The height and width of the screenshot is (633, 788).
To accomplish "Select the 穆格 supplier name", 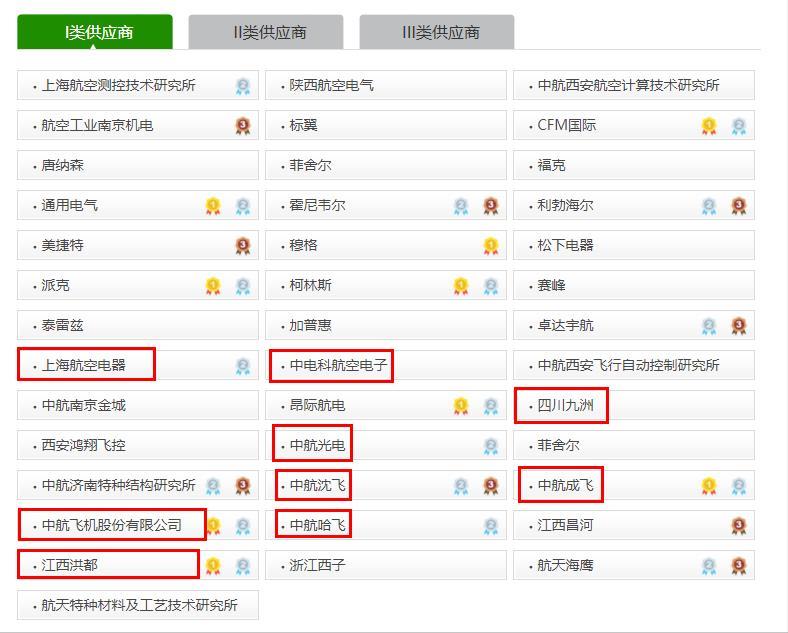I will coord(304,245).
